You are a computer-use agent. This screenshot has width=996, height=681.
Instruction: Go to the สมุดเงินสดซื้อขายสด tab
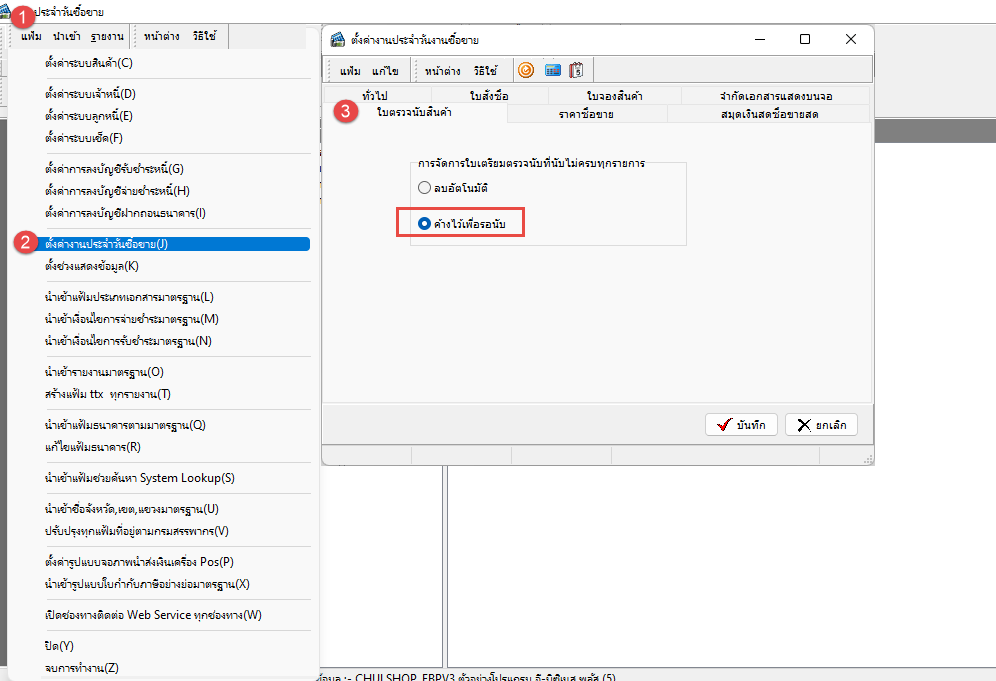(769, 114)
